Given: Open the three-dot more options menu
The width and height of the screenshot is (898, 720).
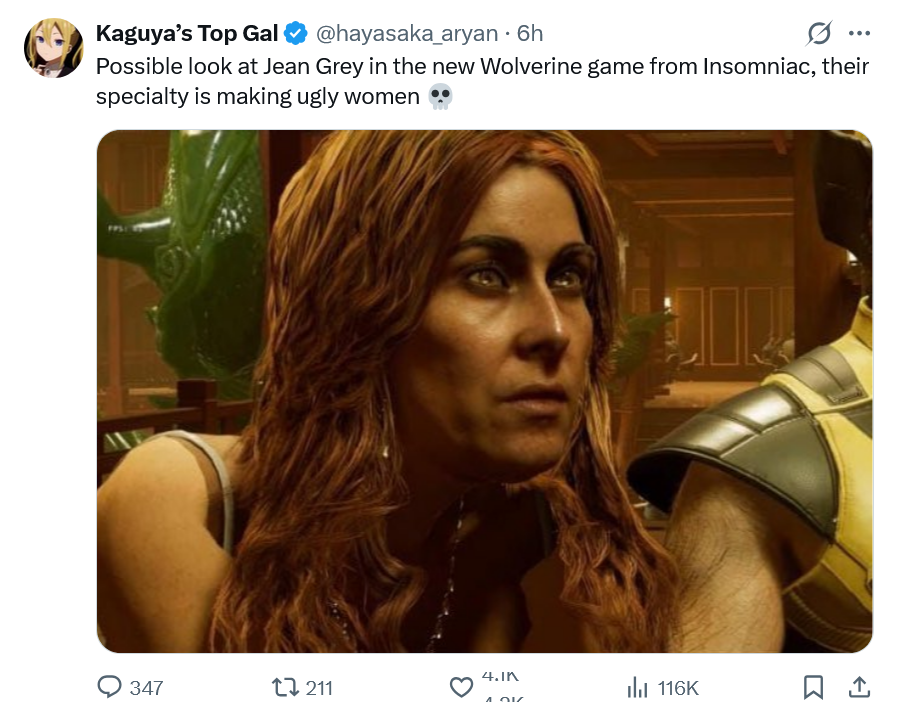Looking at the screenshot, I should (859, 33).
